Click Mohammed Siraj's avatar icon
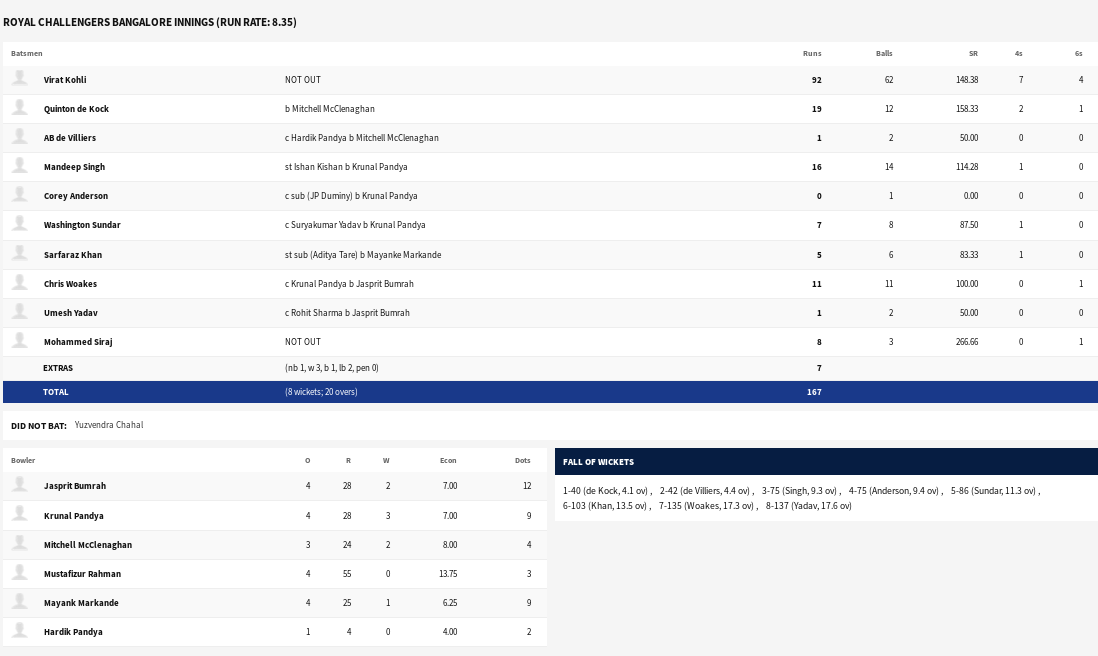This screenshot has height=656, width=1098. point(20,340)
